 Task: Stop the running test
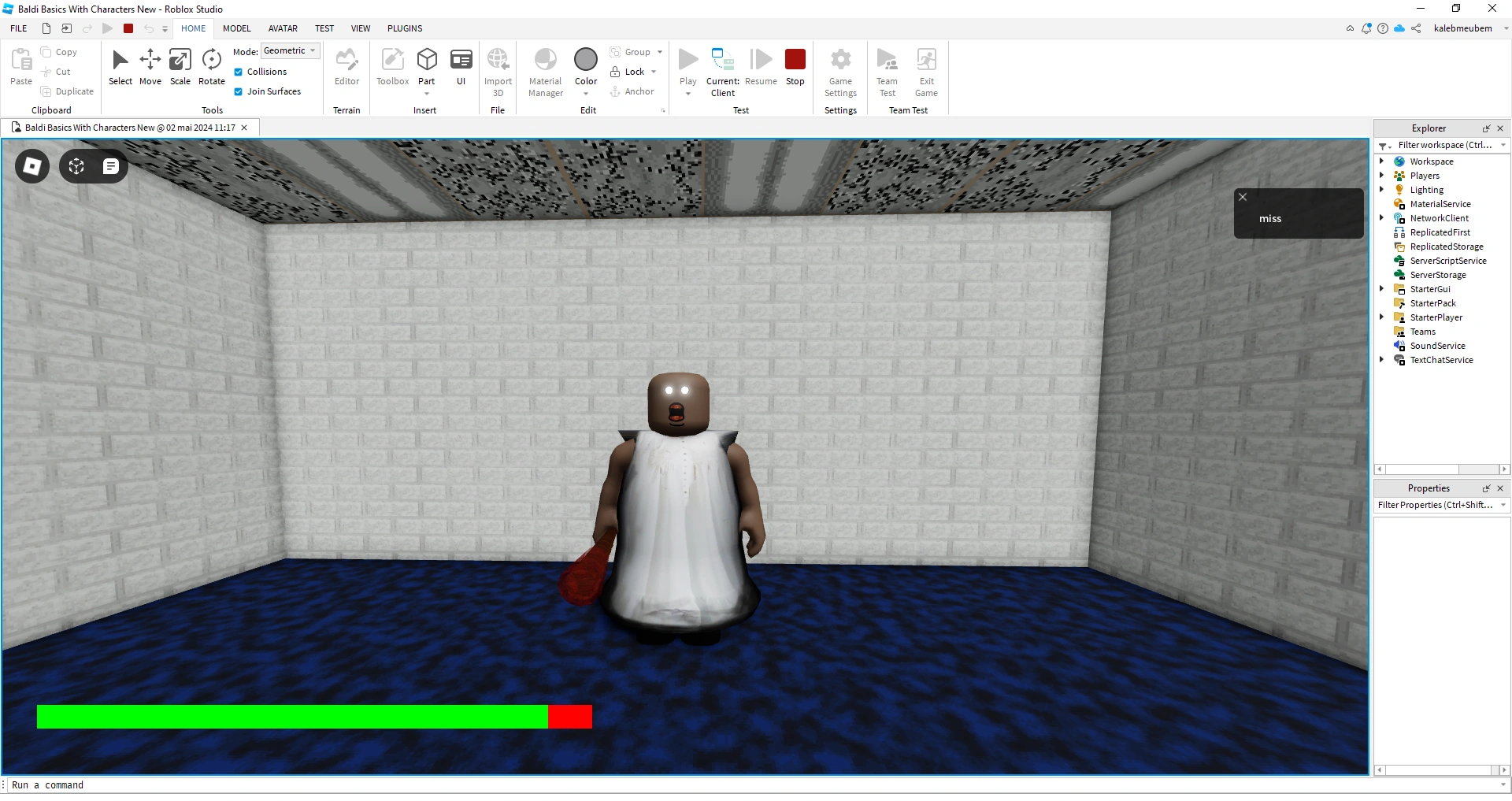tap(795, 67)
